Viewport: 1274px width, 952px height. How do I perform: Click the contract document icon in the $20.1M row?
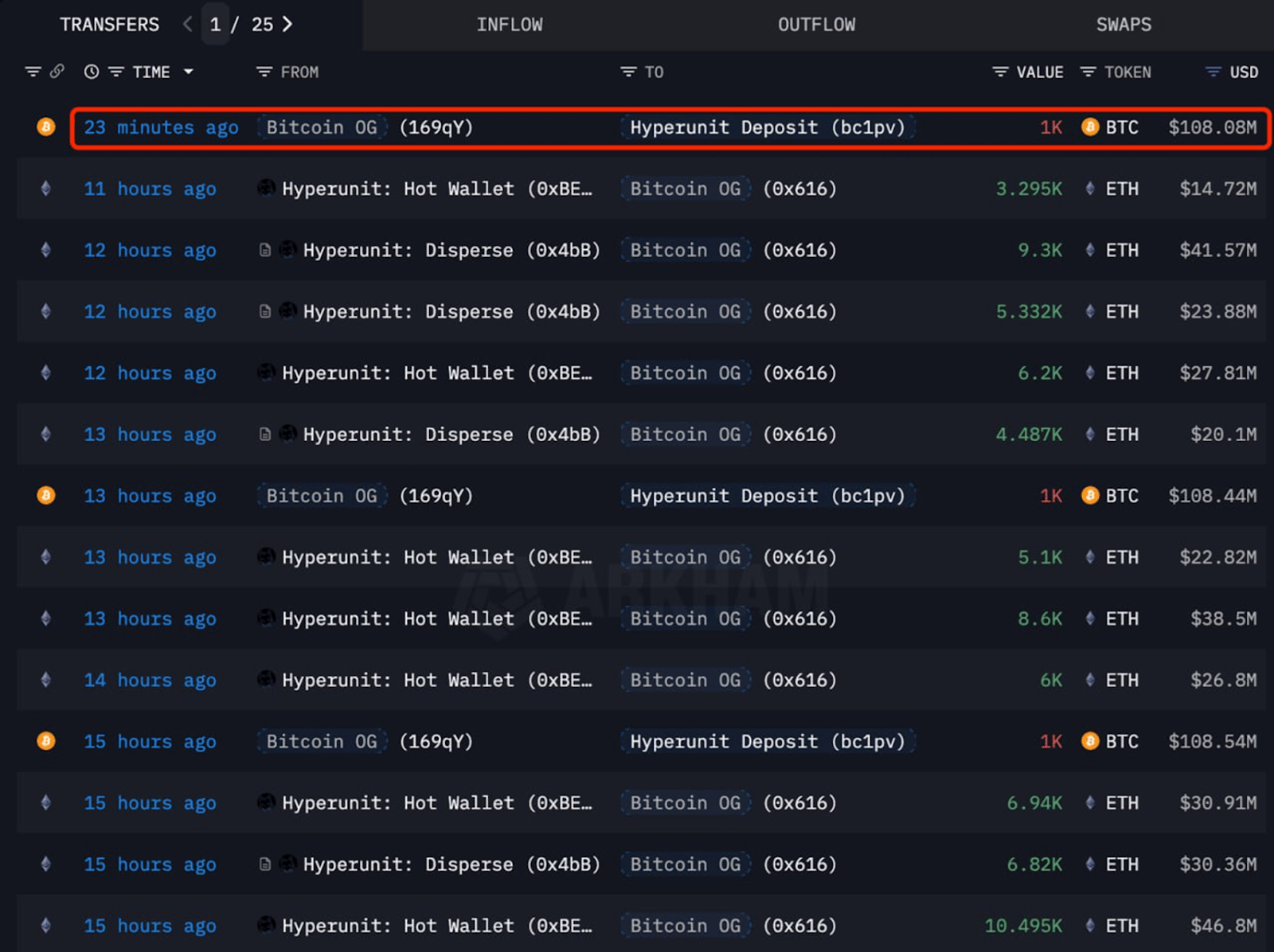(x=265, y=434)
